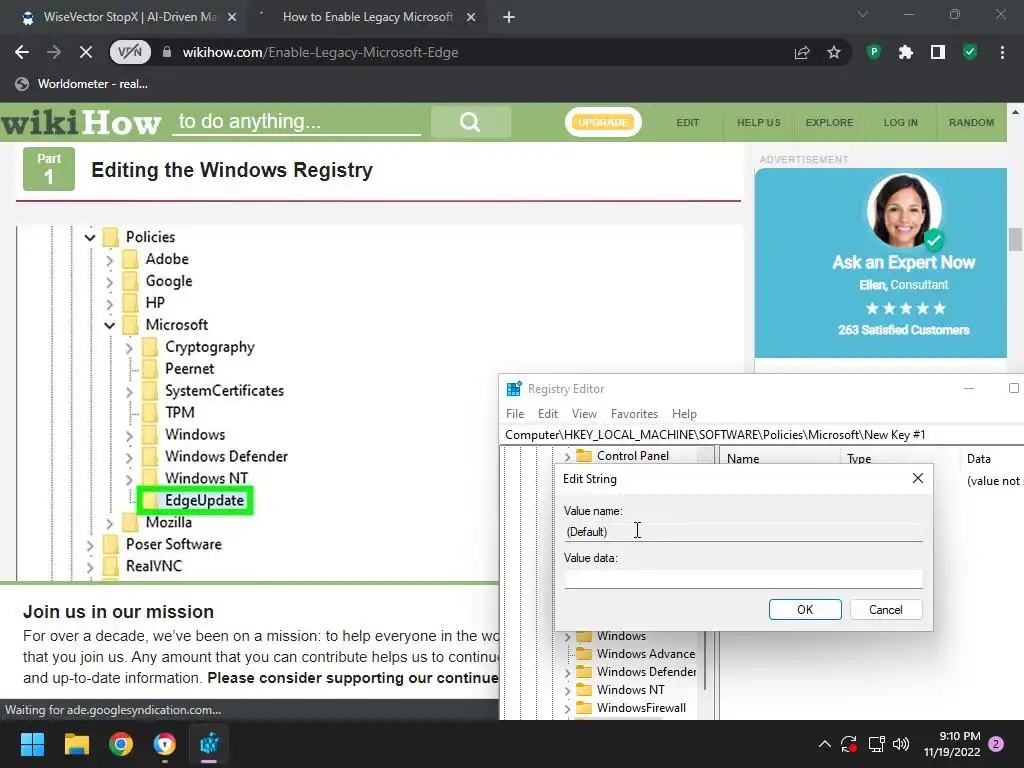Click the UPGRADE button on wikiHow
The image size is (1024, 768).
603,122
